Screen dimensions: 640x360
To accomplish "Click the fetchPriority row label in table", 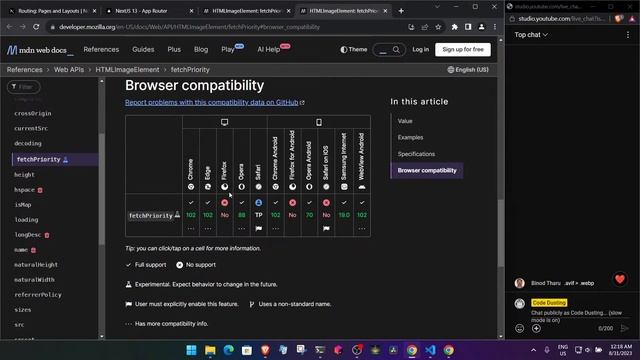I will coord(154,215).
